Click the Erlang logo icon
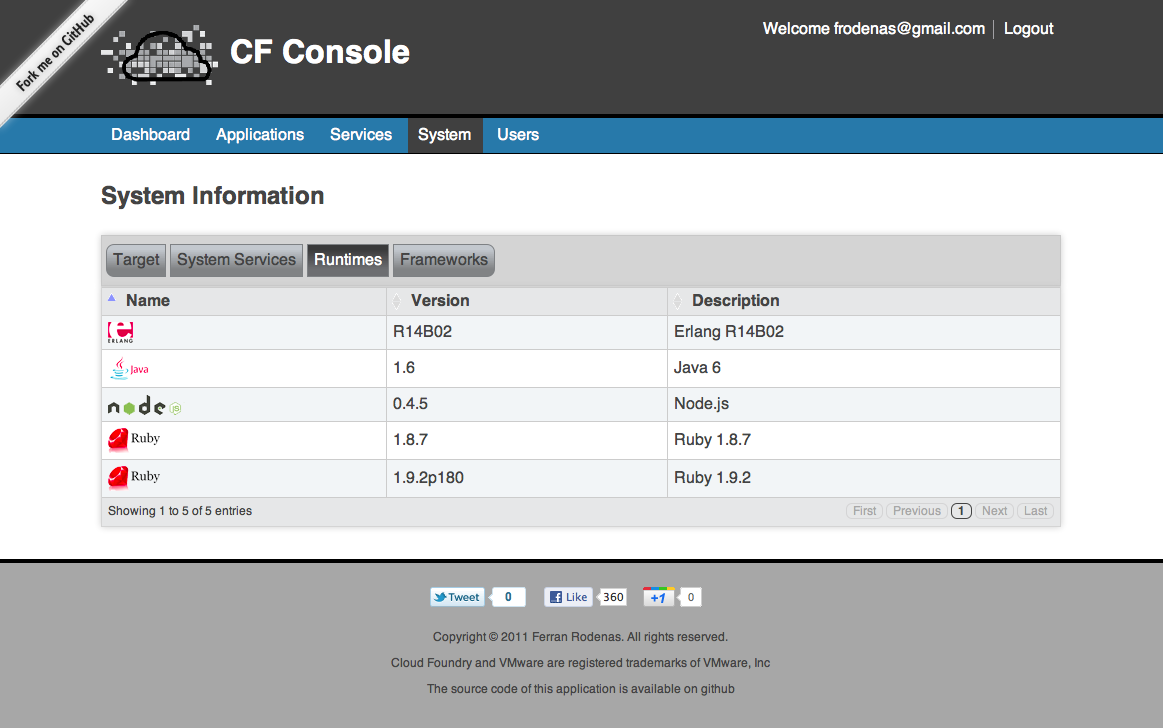1163x728 pixels. click(120, 332)
